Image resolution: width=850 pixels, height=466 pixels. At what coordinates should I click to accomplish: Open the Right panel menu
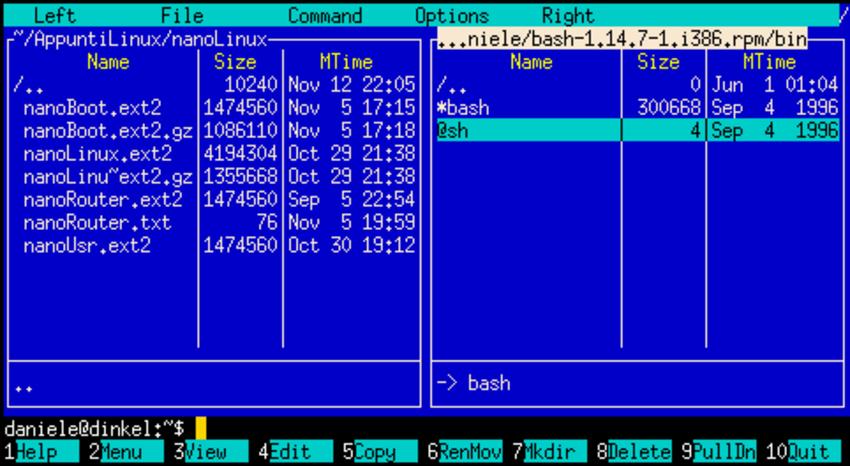click(567, 16)
